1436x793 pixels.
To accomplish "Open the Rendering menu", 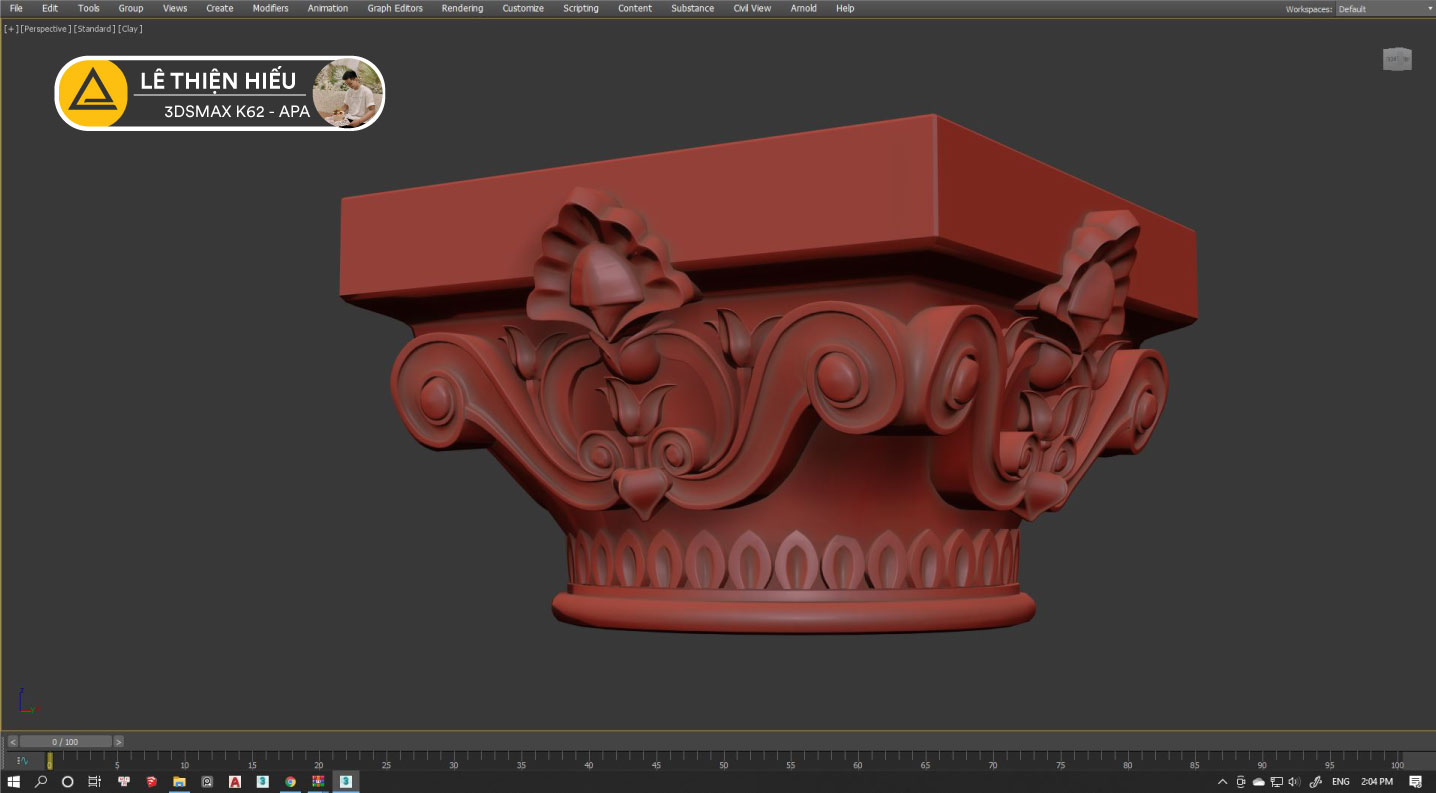I will pyautogui.click(x=462, y=8).
